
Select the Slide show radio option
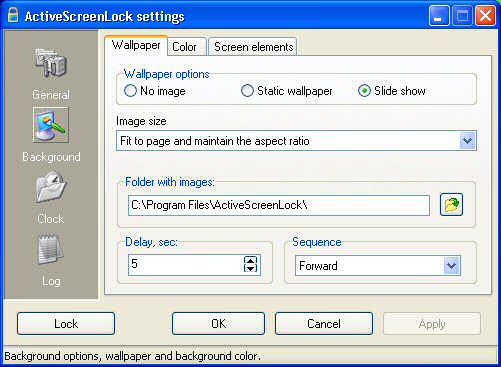pos(364,91)
